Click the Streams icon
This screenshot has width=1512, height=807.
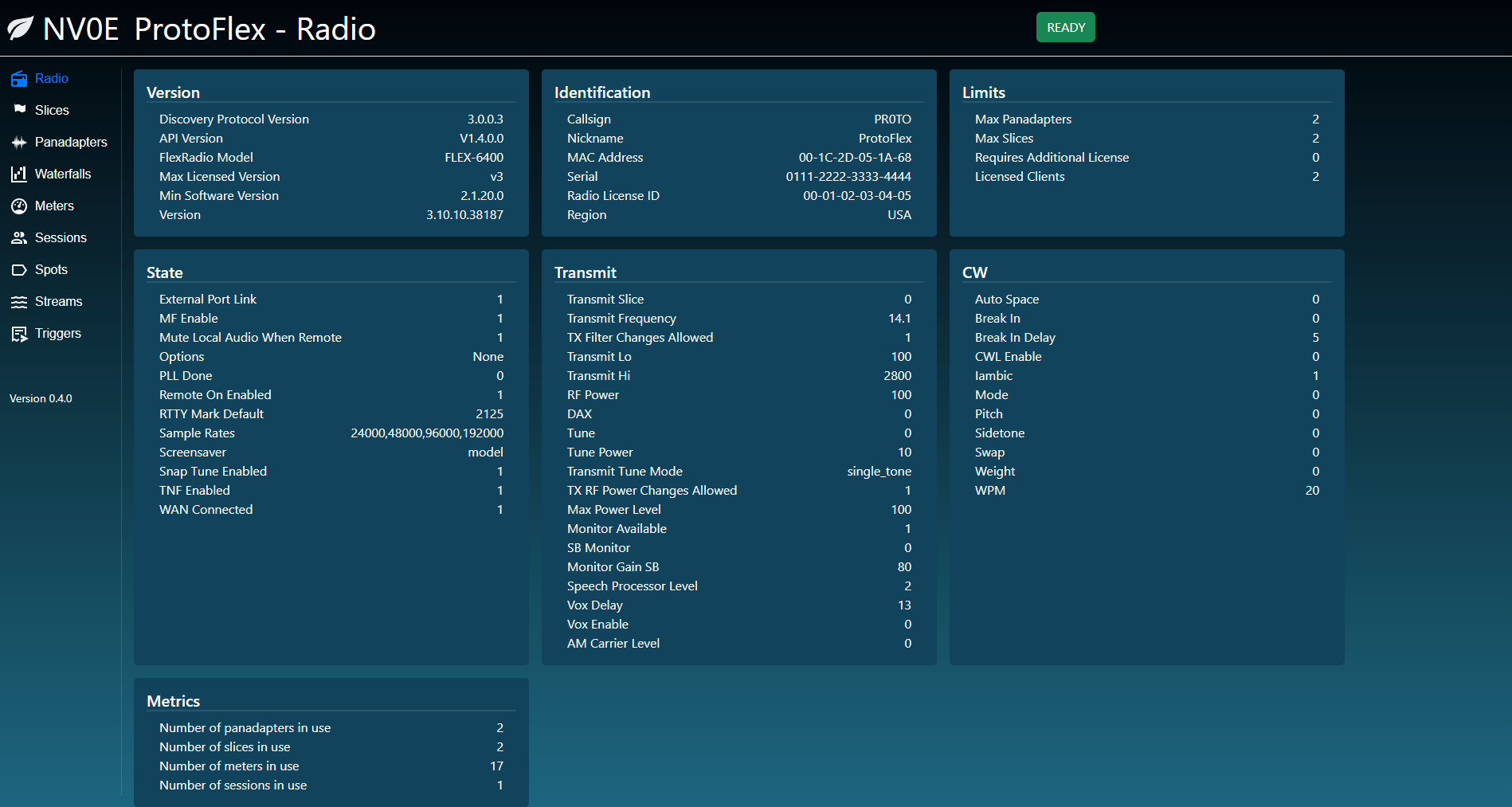click(x=19, y=302)
